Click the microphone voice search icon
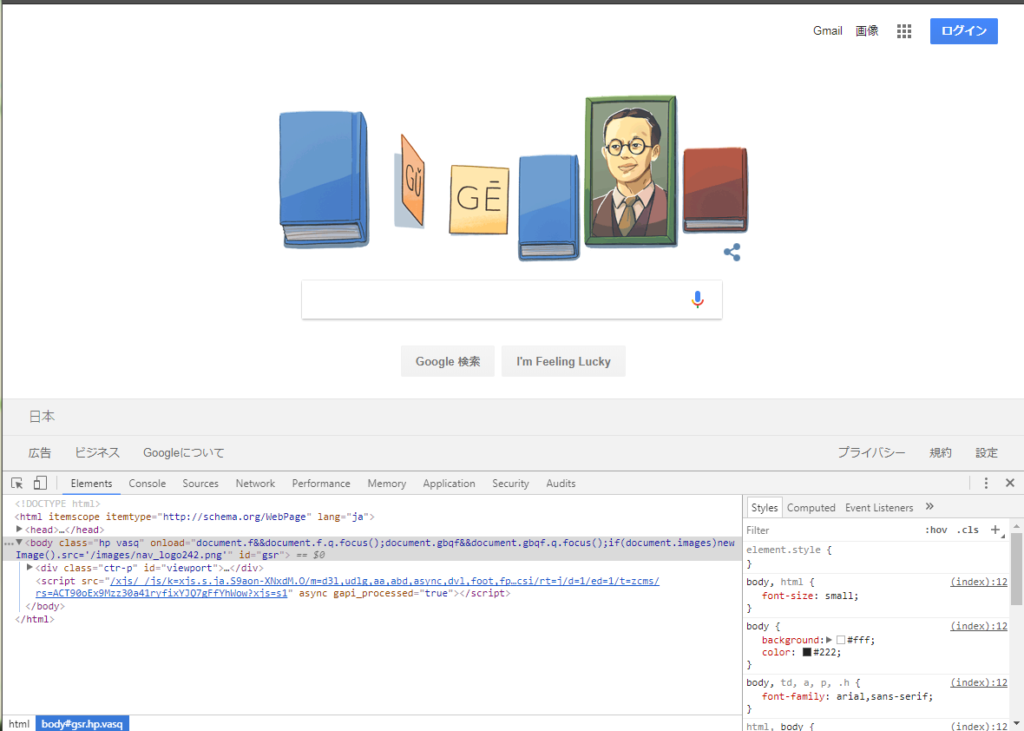The width and height of the screenshot is (1024, 731). (x=697, y=299)
